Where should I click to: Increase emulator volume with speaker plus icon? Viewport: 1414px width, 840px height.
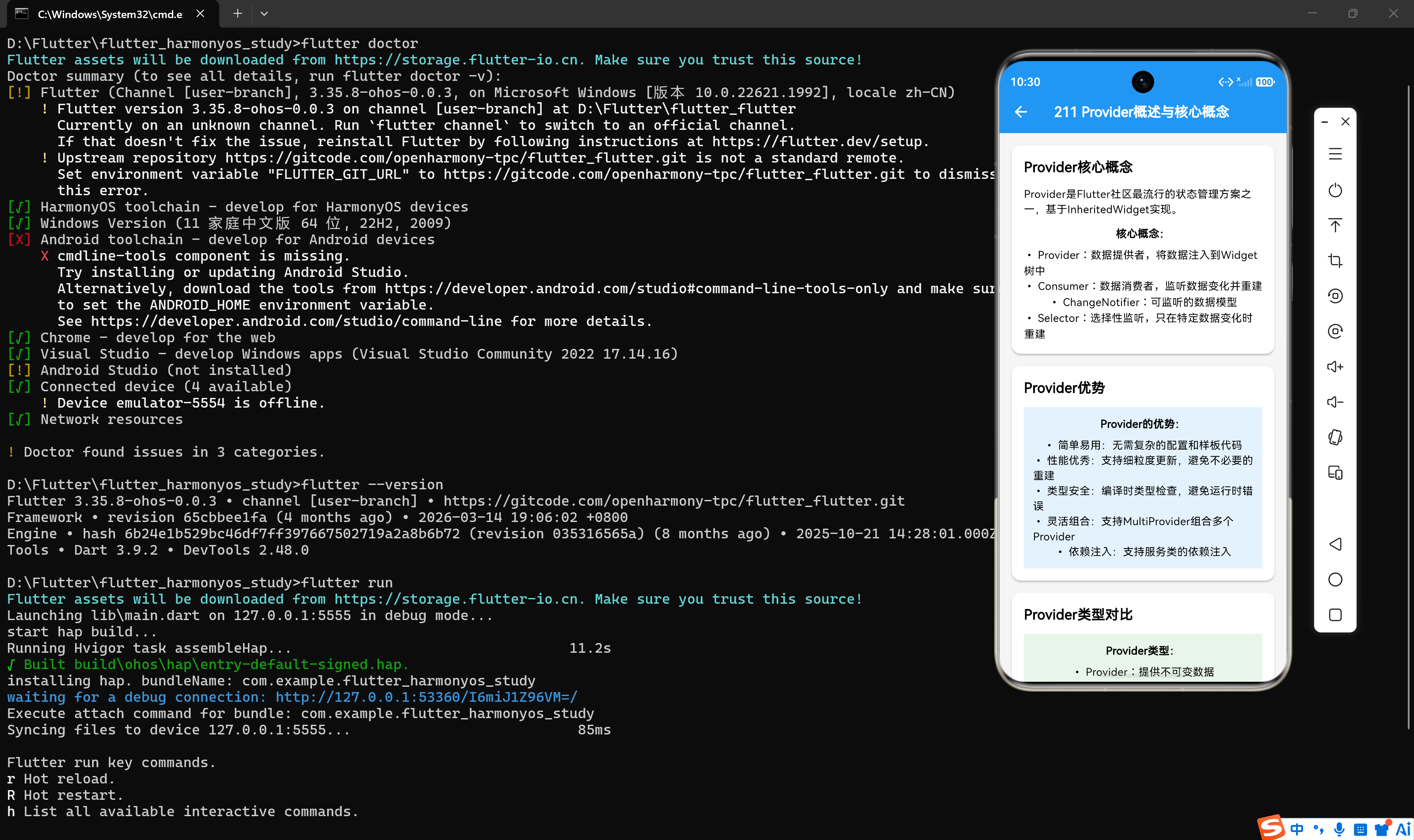click(x=1335, y=367)
